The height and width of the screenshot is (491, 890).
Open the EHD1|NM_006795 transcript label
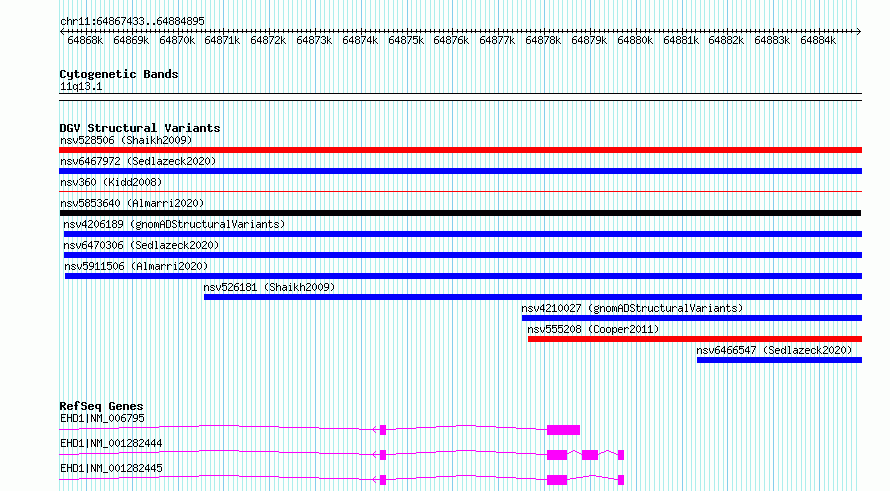[x=102, y=418]
